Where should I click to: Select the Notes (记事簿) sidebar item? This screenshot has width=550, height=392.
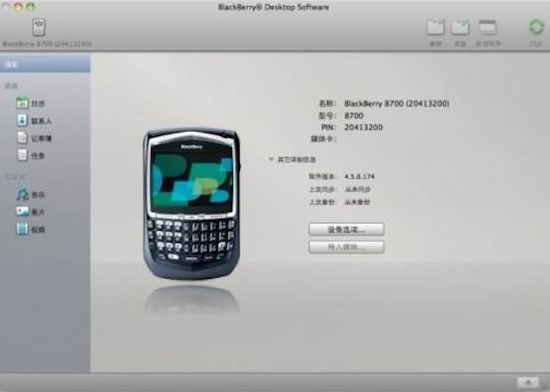click(x=34, y=138)
